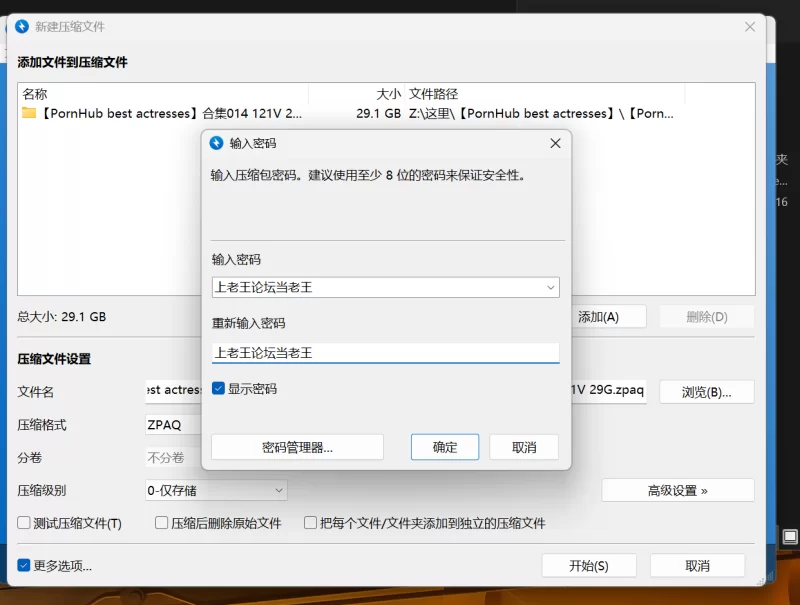
Task: Click the icon at the right screen edge
Action: (790, 537)
